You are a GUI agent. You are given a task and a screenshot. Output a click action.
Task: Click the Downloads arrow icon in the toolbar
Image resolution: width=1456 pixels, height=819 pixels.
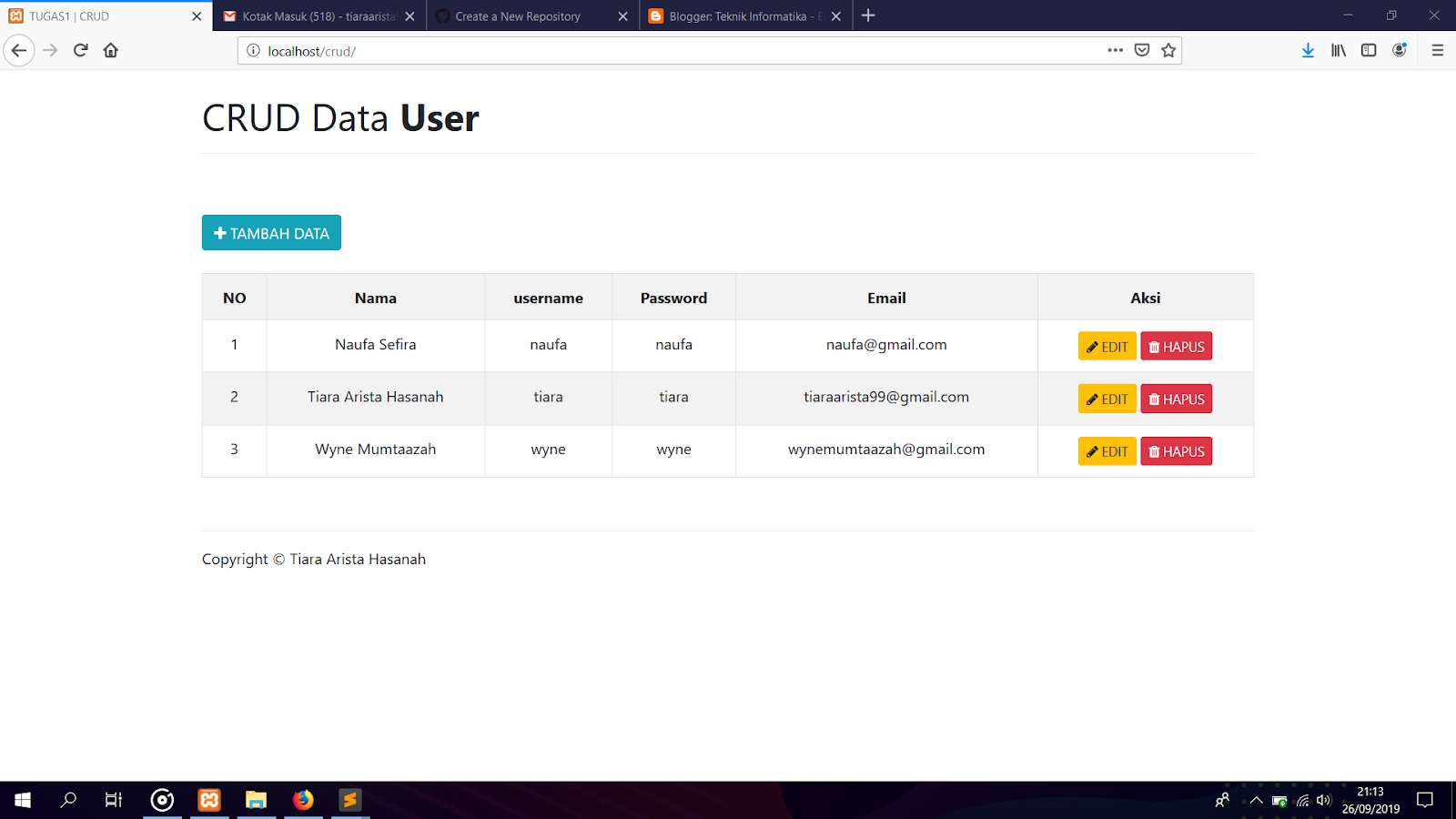point(1308,50)
